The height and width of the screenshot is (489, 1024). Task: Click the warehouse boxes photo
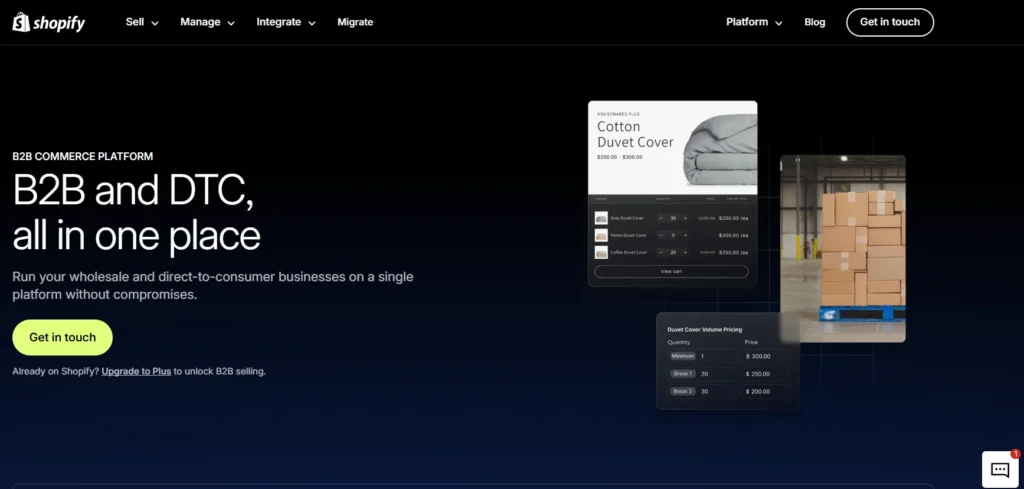(x=843, y=249)
